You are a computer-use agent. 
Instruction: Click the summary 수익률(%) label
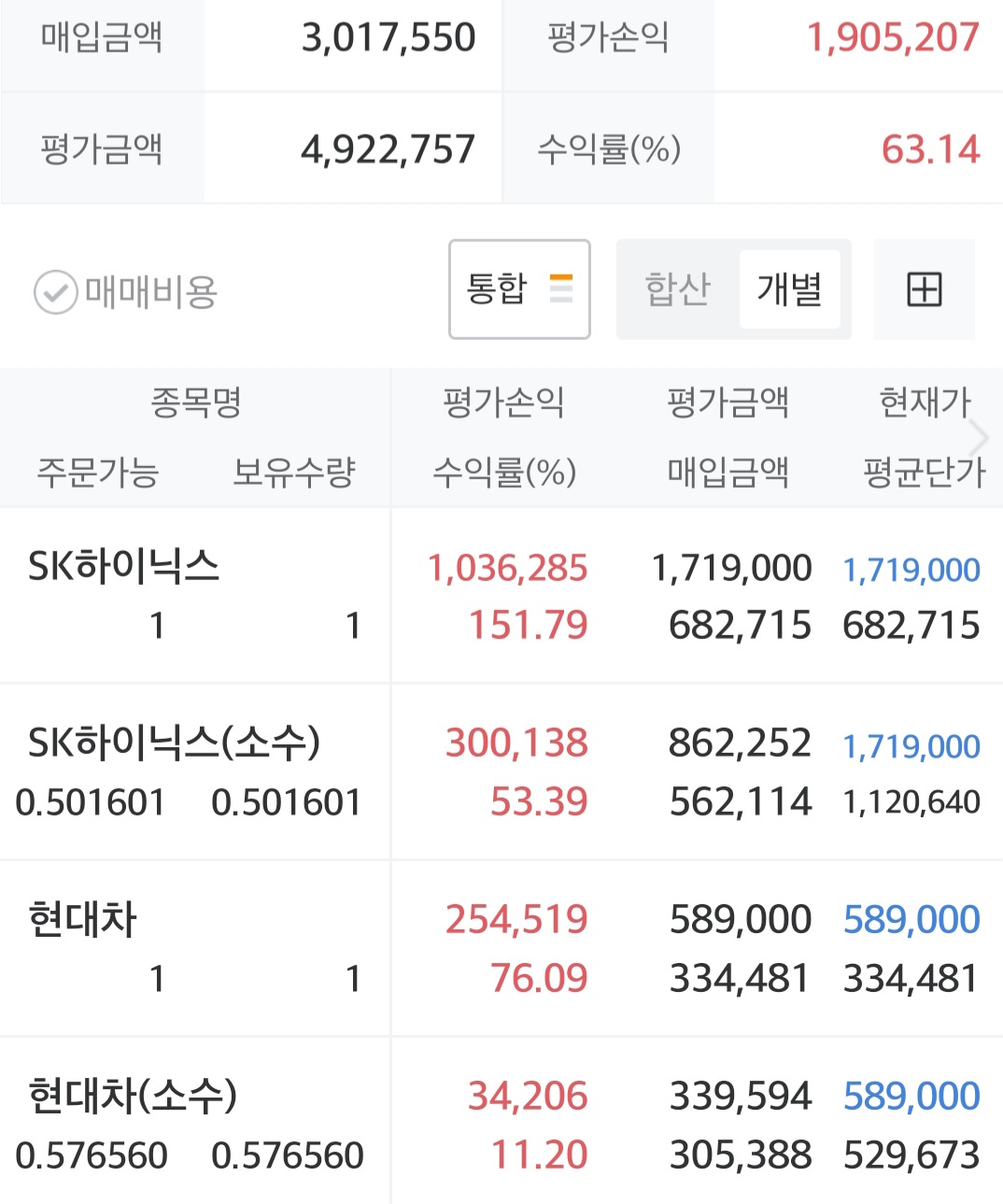(x=609, y=149)
